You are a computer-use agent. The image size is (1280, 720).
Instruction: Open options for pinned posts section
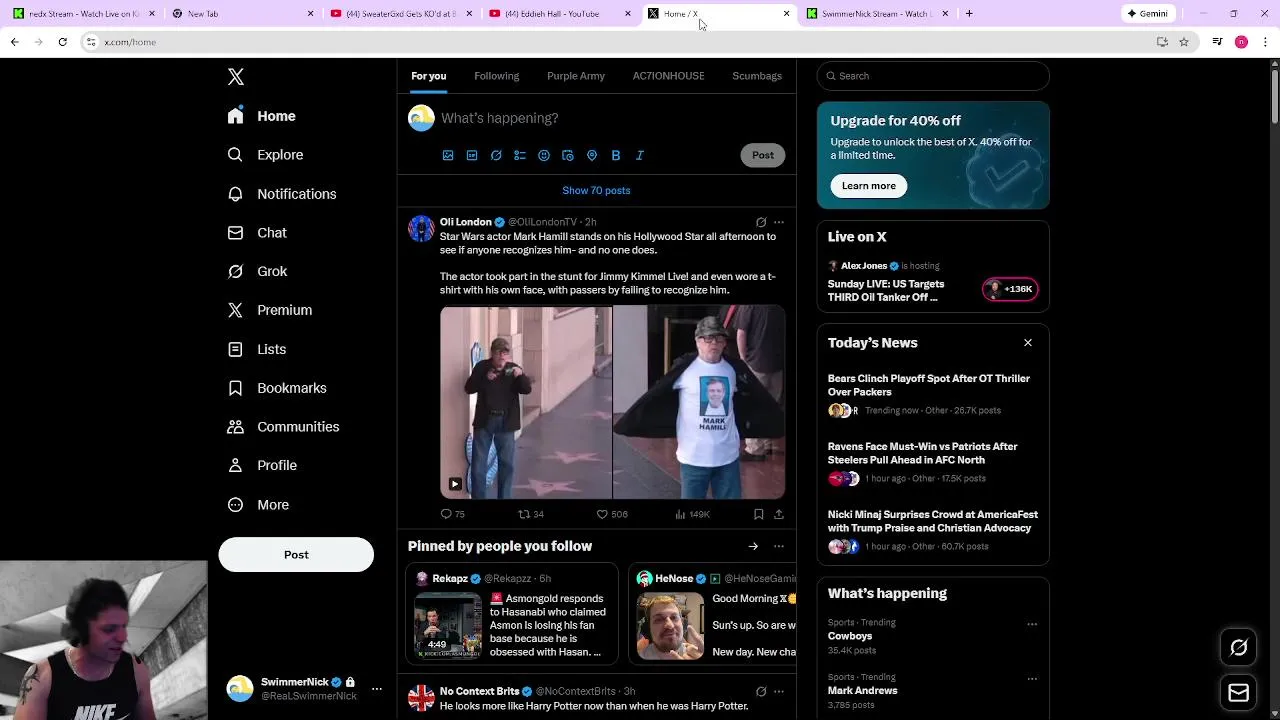click(x=779, y=546)
